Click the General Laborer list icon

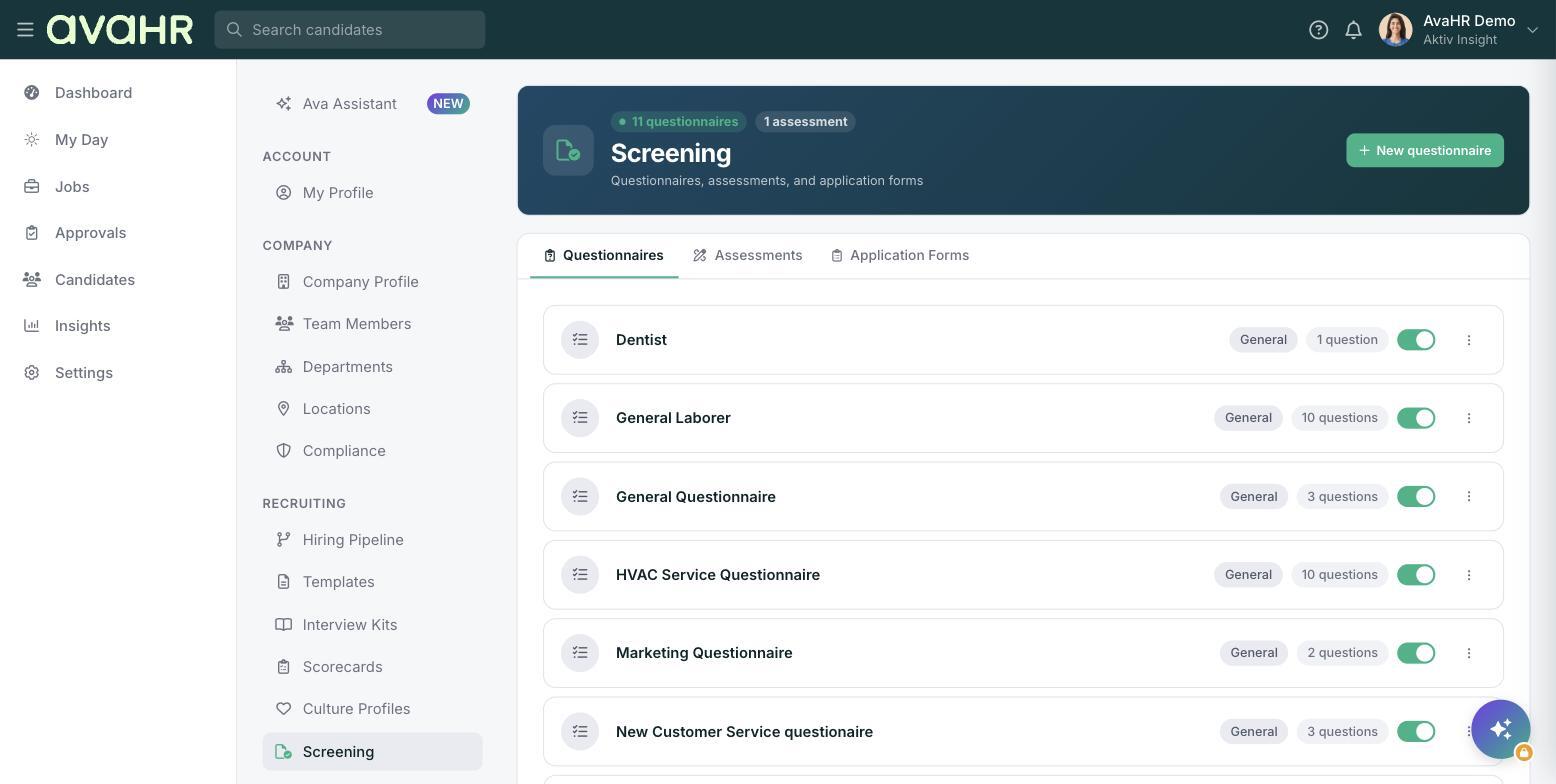click(x=580, y=418)
